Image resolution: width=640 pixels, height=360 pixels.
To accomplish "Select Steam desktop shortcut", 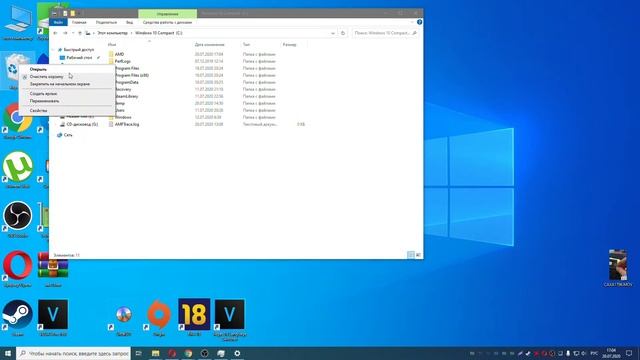I will 17,318.
